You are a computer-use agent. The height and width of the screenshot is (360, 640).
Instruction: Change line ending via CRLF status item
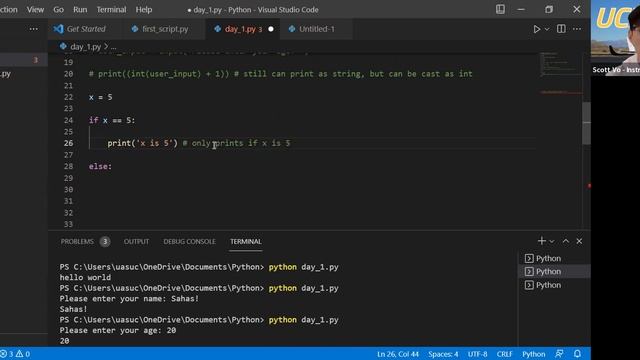(x=504, y=354)
